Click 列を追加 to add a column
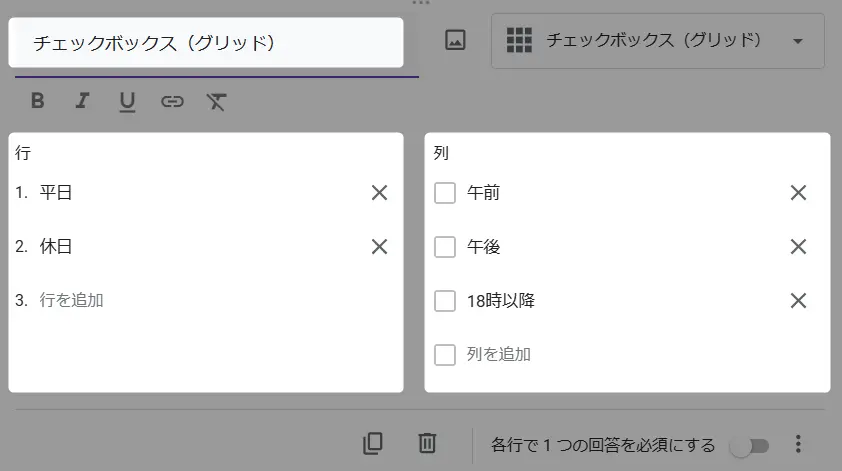Viewport: 842px width, 471px height. 499,354
